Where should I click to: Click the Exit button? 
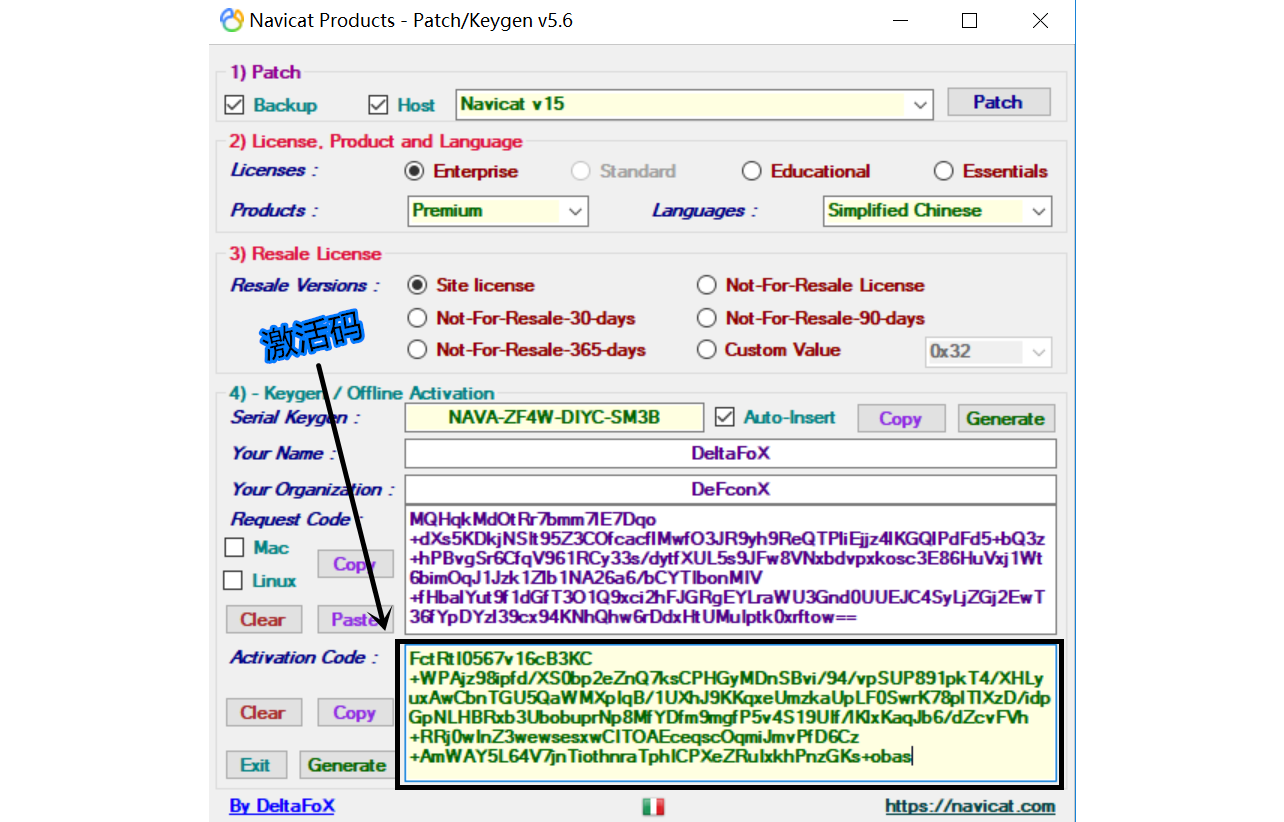point(255,765)
